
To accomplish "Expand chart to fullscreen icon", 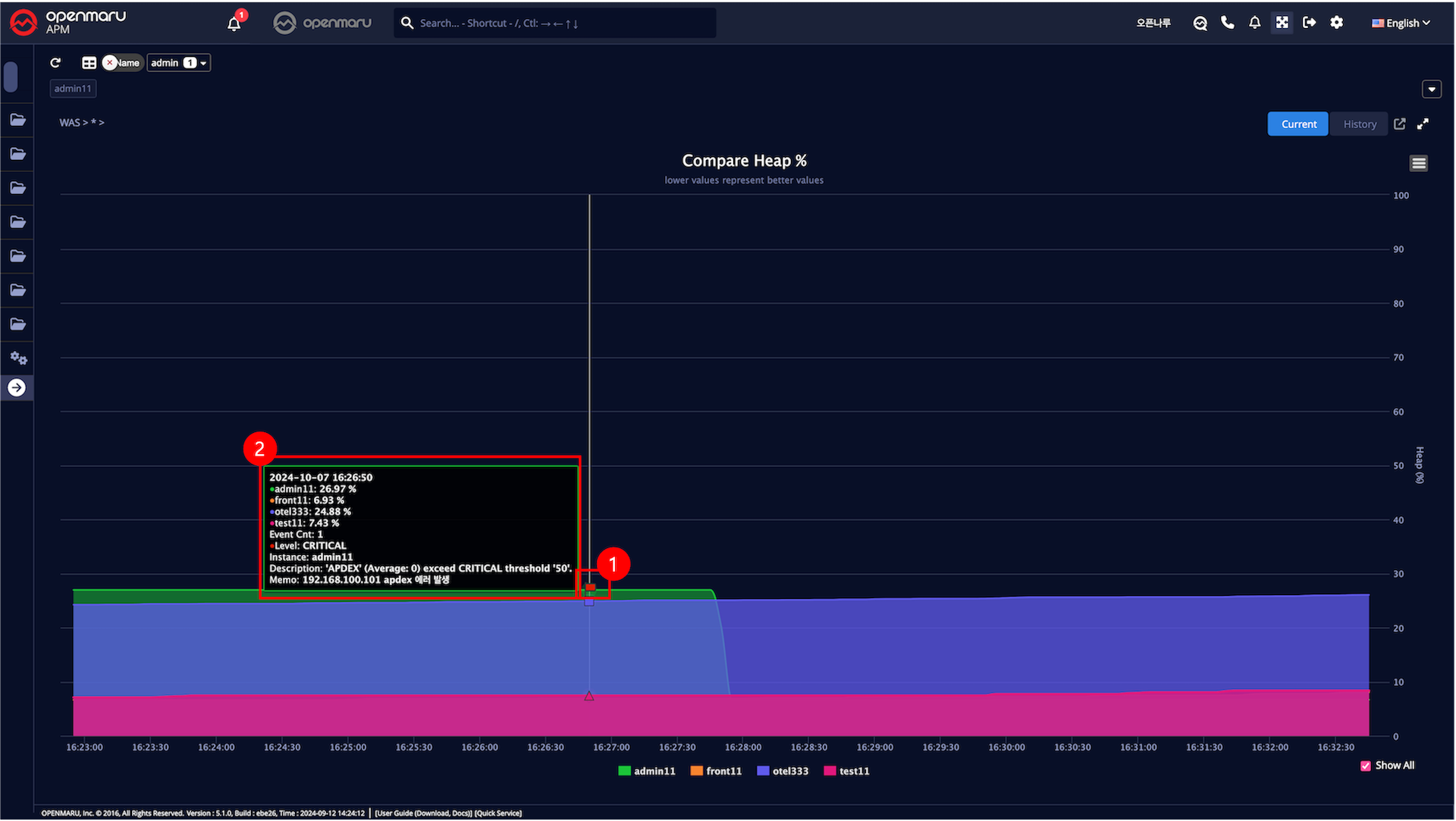I will (1423, 124).
